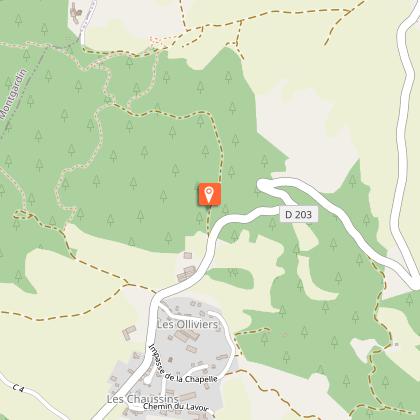Select the small square building above the D 203 houses
The image size is (420, 420).
188,255
